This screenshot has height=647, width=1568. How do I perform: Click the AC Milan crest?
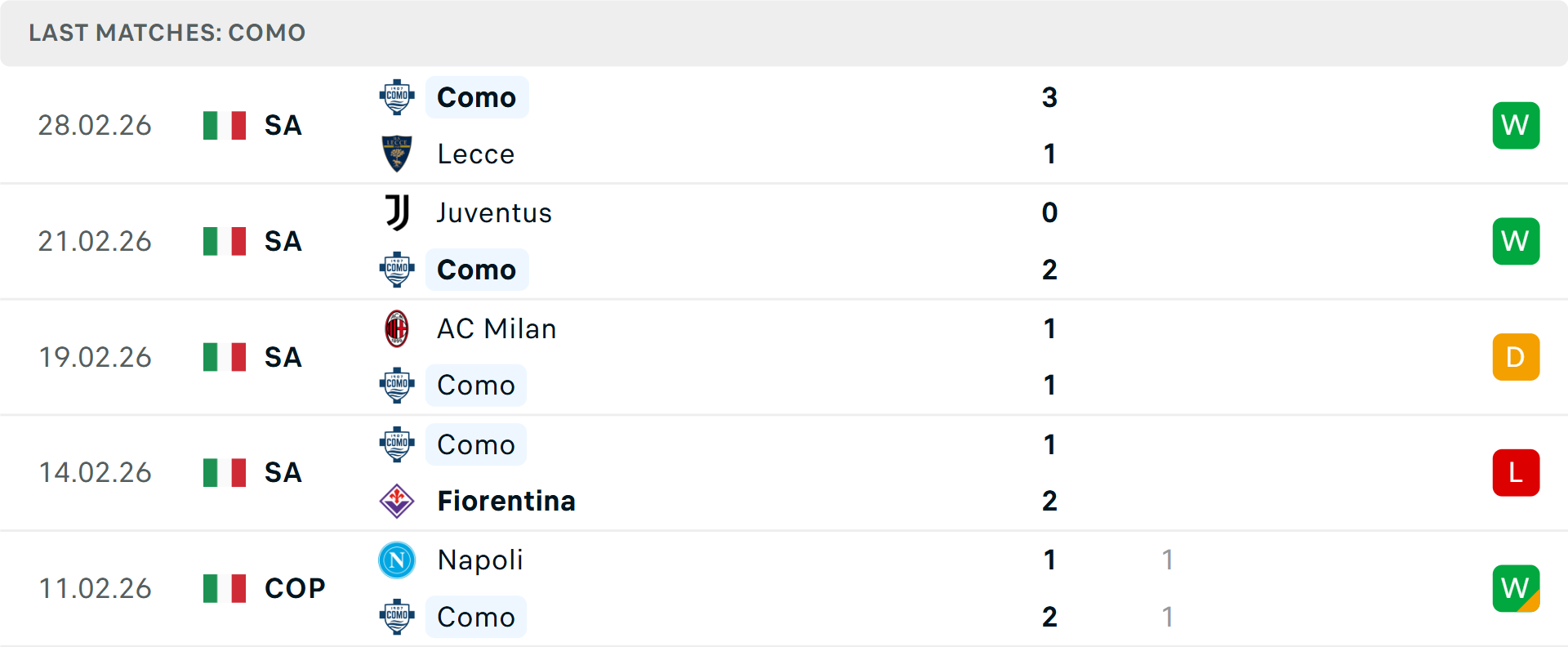click(397, 328)
